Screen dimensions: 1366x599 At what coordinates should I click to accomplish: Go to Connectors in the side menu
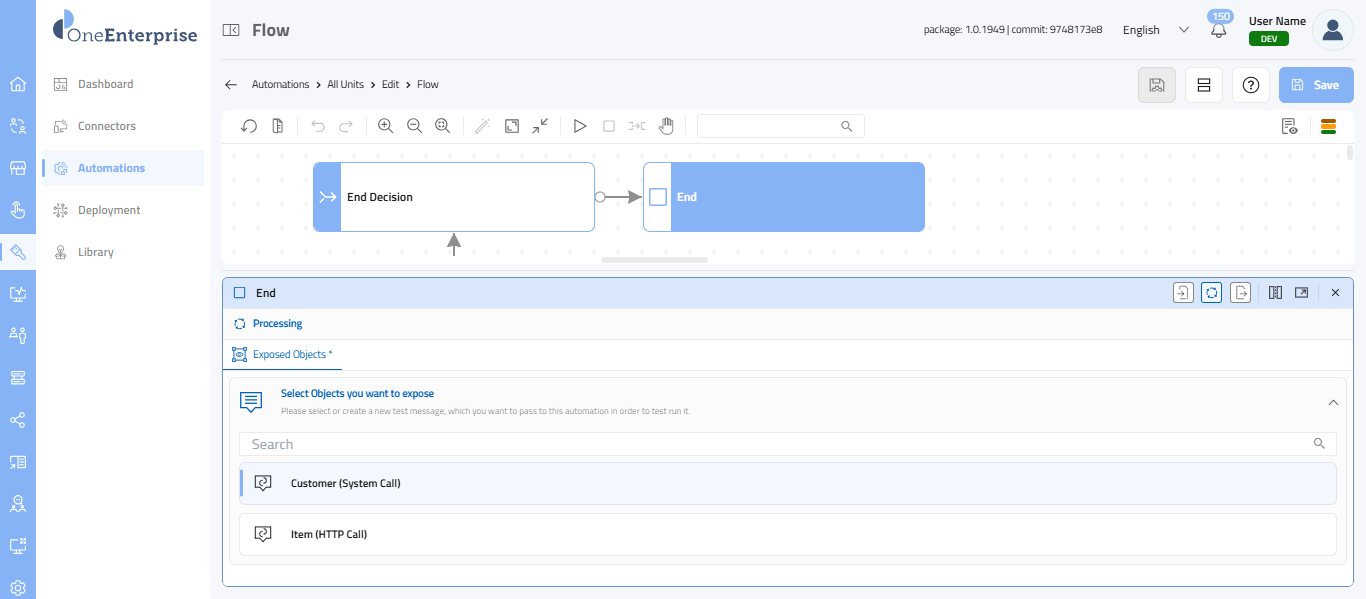tap(107, 126)
